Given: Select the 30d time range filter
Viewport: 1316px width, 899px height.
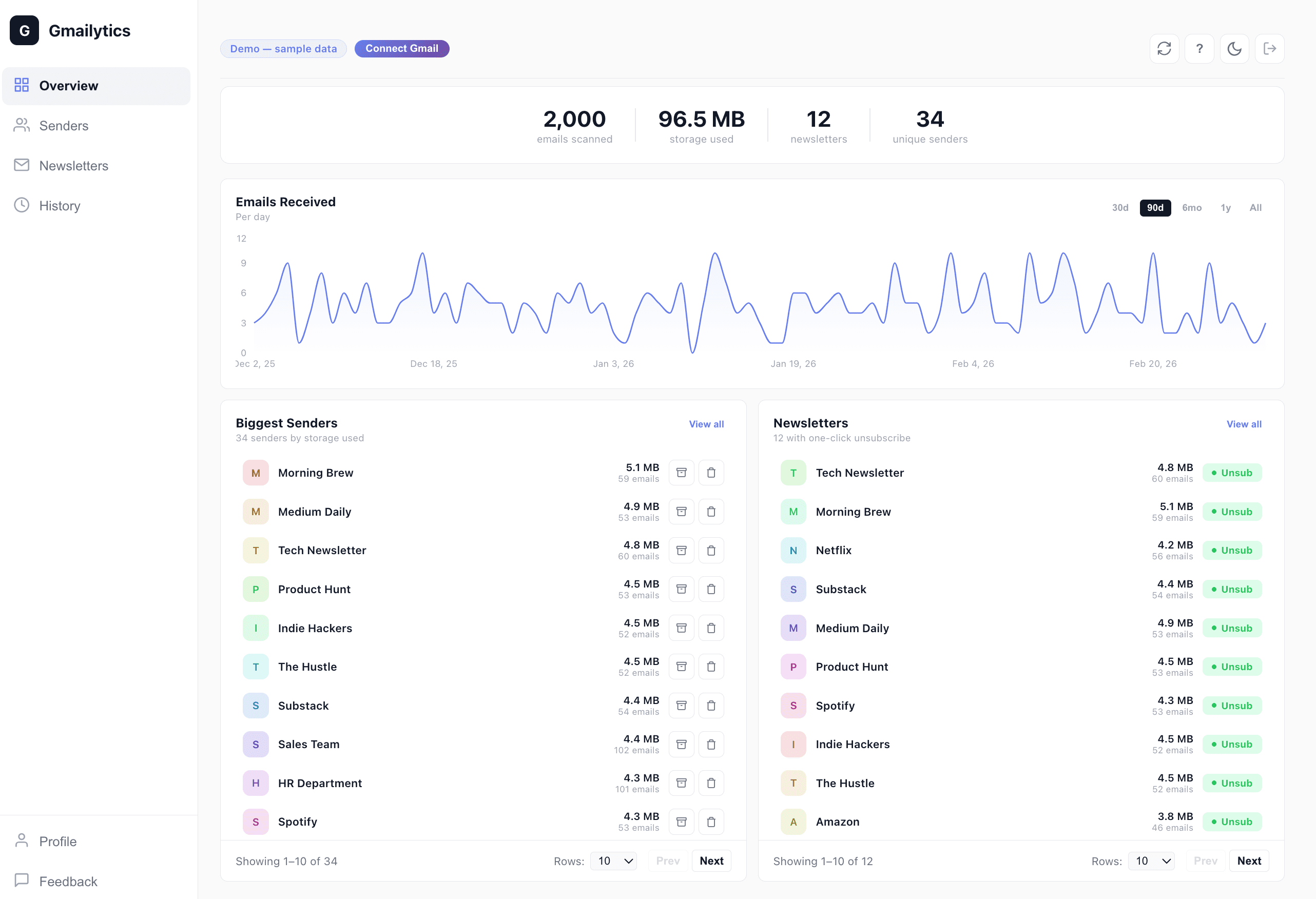Looking at the screenshot, I should [x=1119, y=208].
